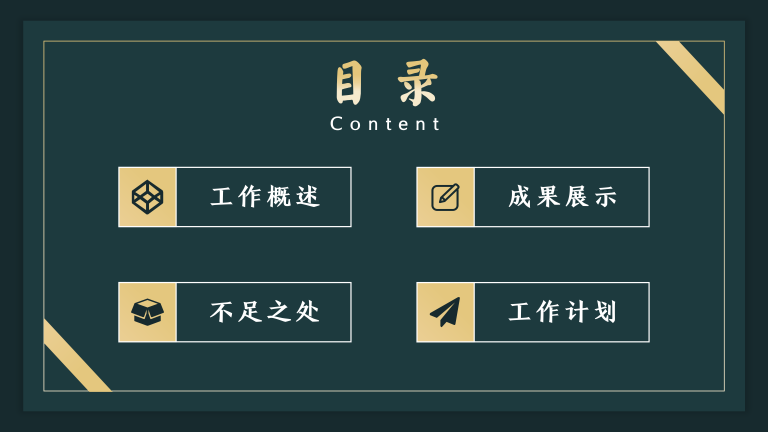The width and height of the screenshot is (768, 432).
Task: Click the gold diagonal stripe at top-right corner
Action: click(x=694, y=74)
